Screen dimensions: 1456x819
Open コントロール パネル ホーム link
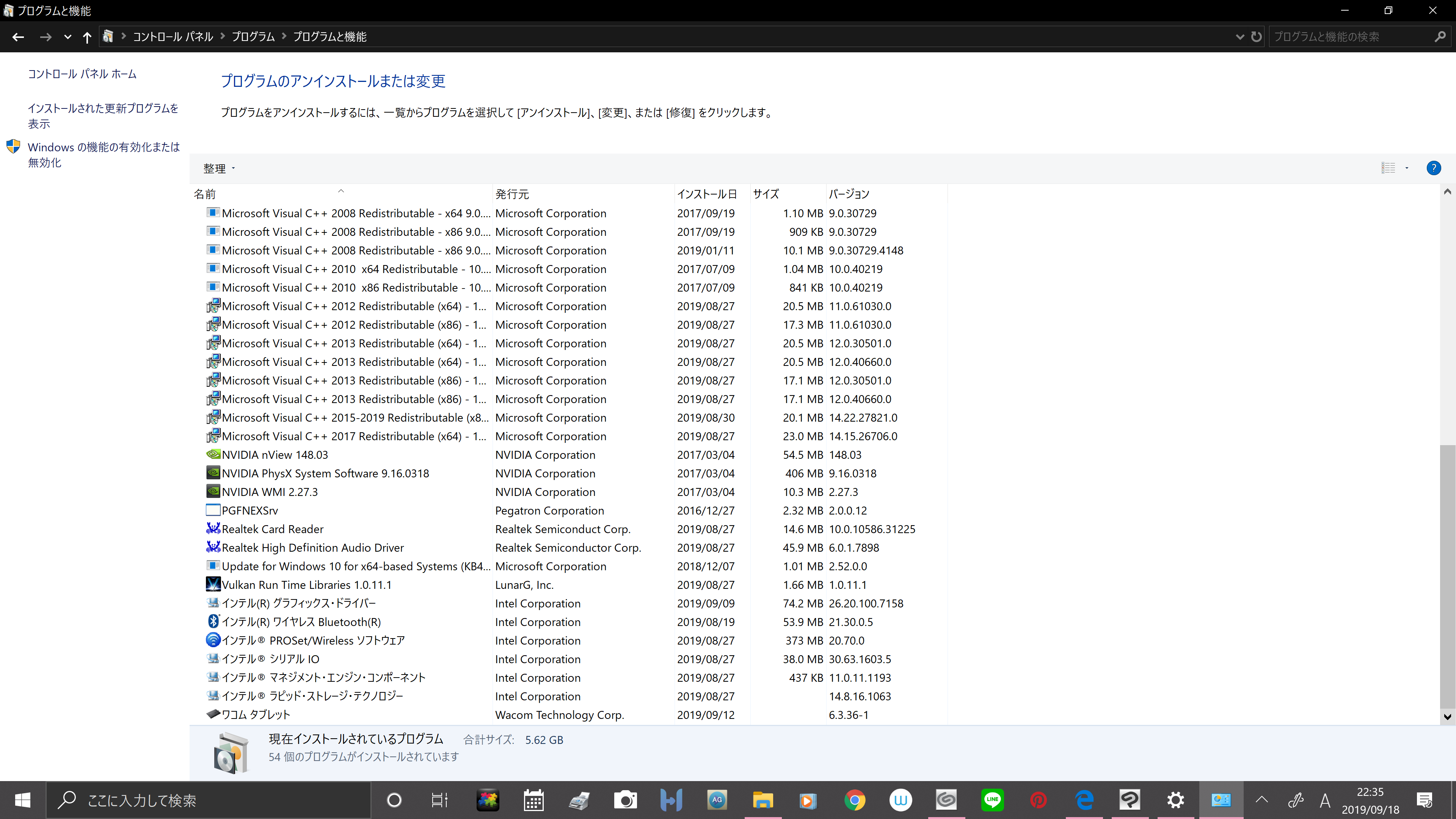point(82,74)
